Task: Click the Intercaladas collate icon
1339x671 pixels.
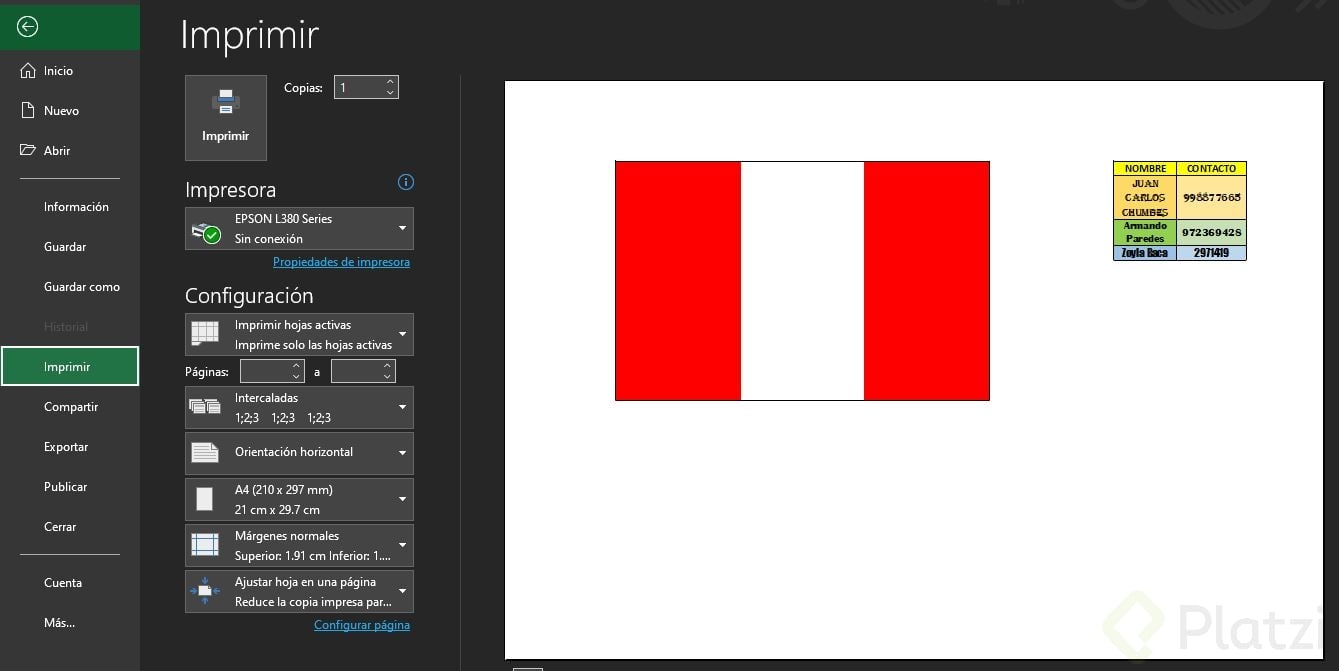Action: click(205, 406)
